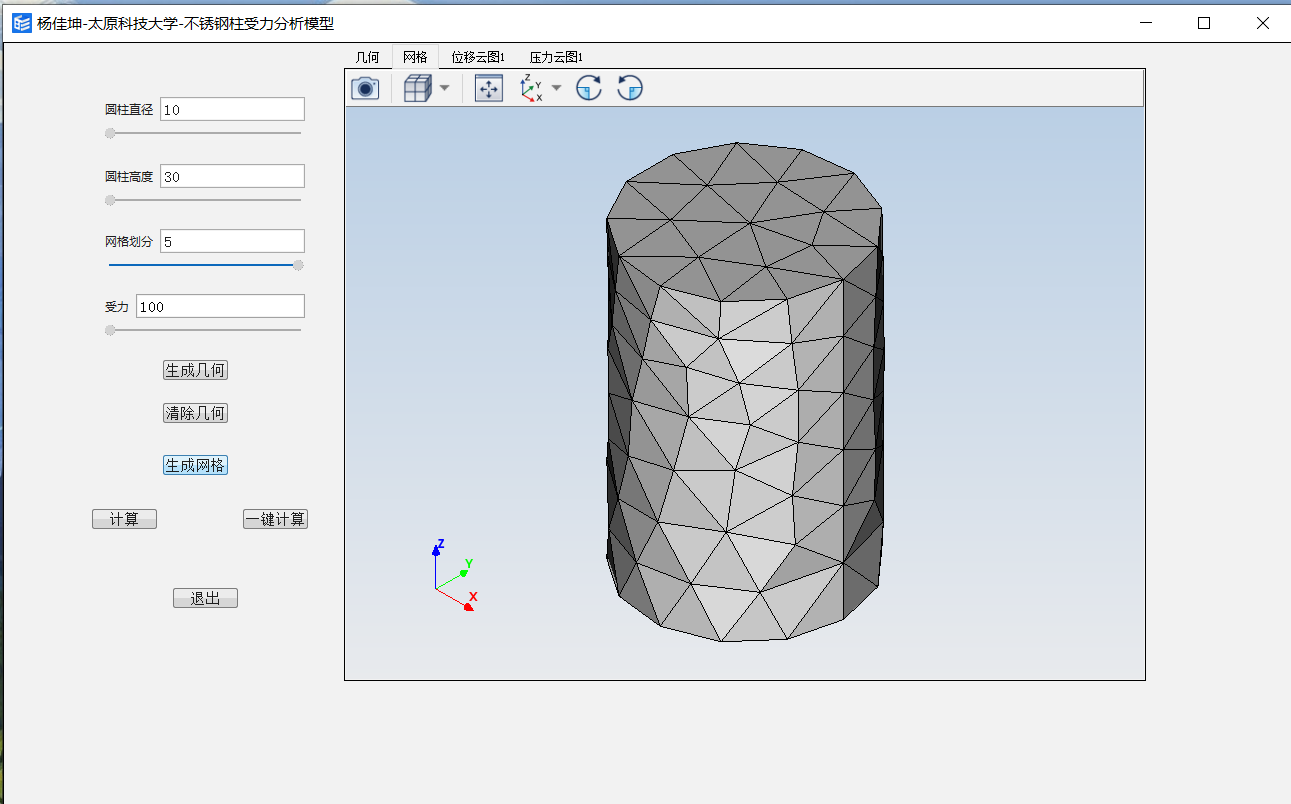Click the cylinder mesh in the viewport
The height and width of the screenshot is (804, 1291).
pos(745,391)
